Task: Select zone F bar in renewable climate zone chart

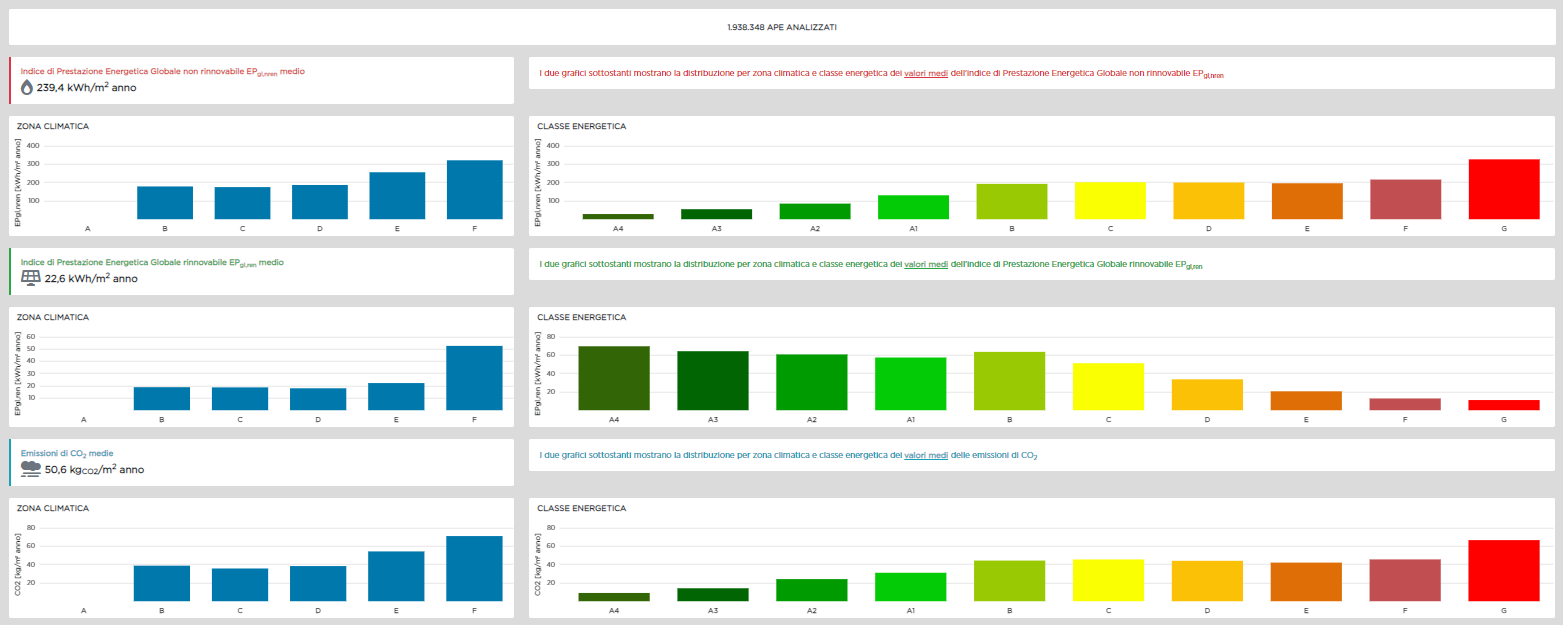Action: 474,378
